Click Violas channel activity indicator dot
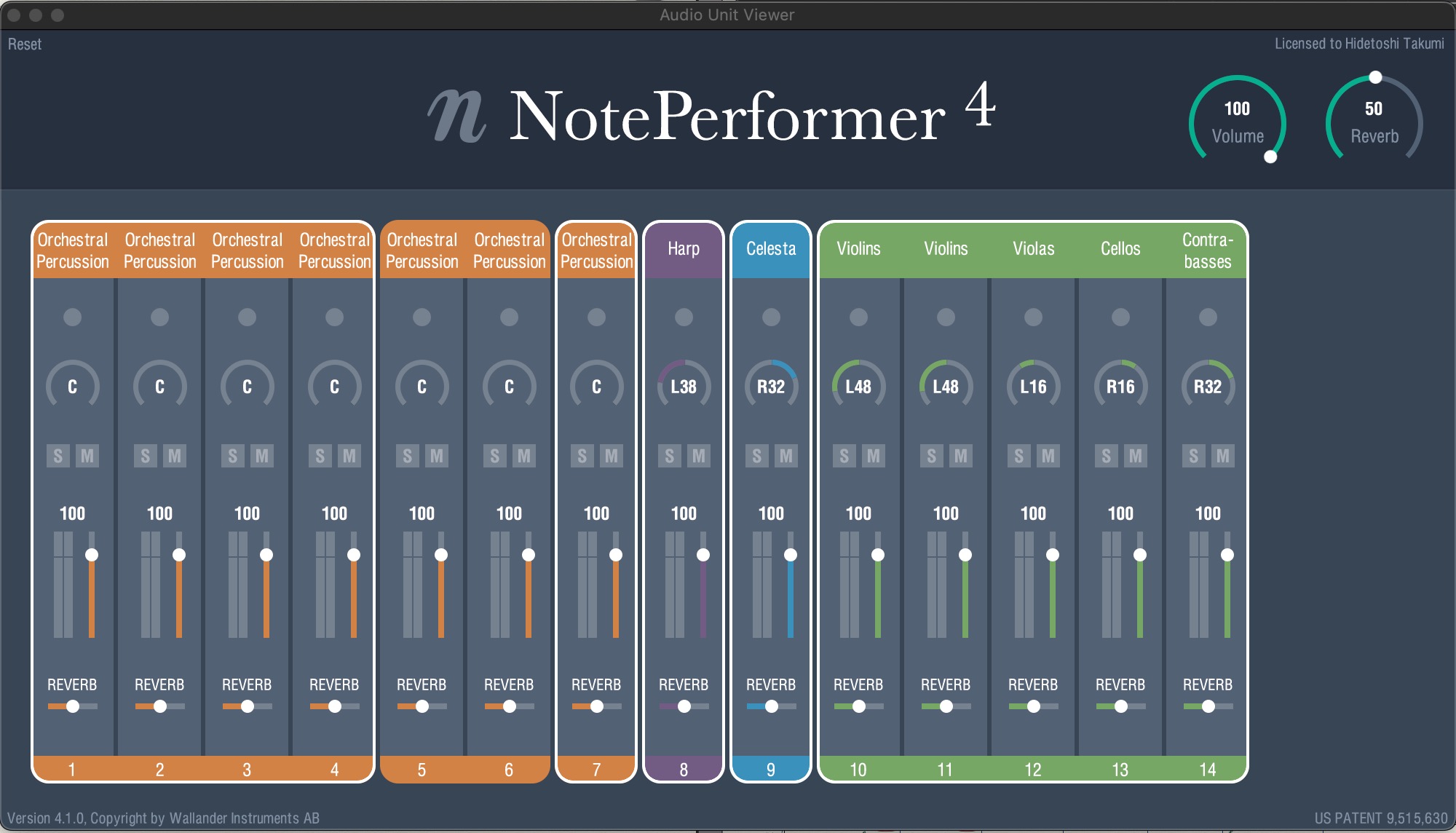 [x=1033, y=317]
